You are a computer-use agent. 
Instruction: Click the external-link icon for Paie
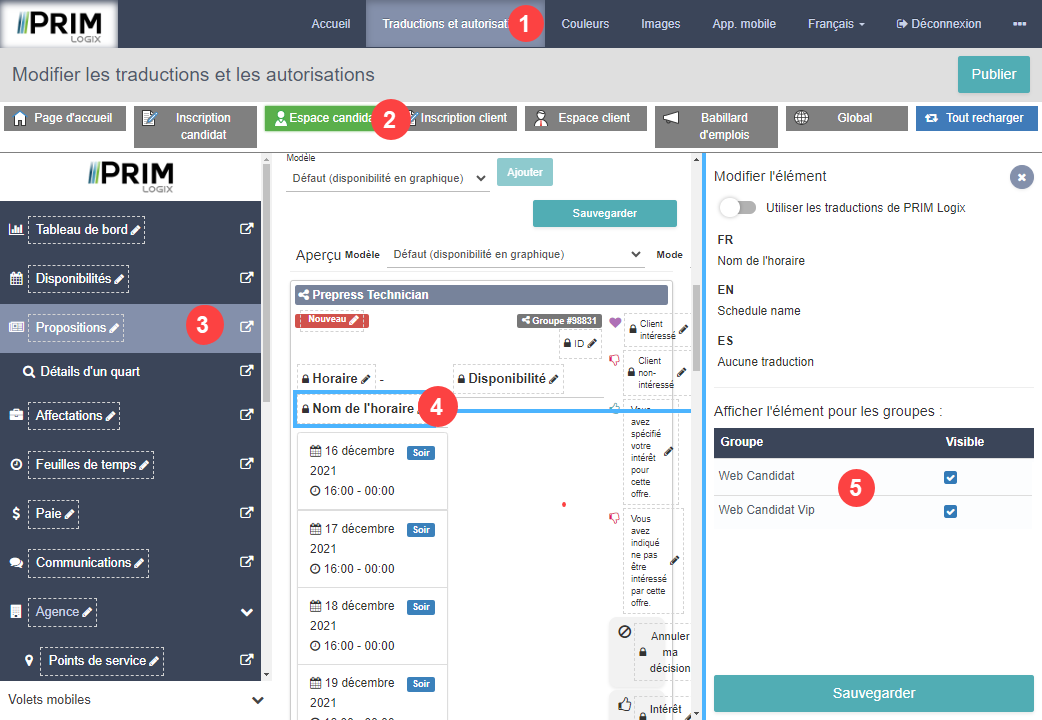(x=247, y=513)
